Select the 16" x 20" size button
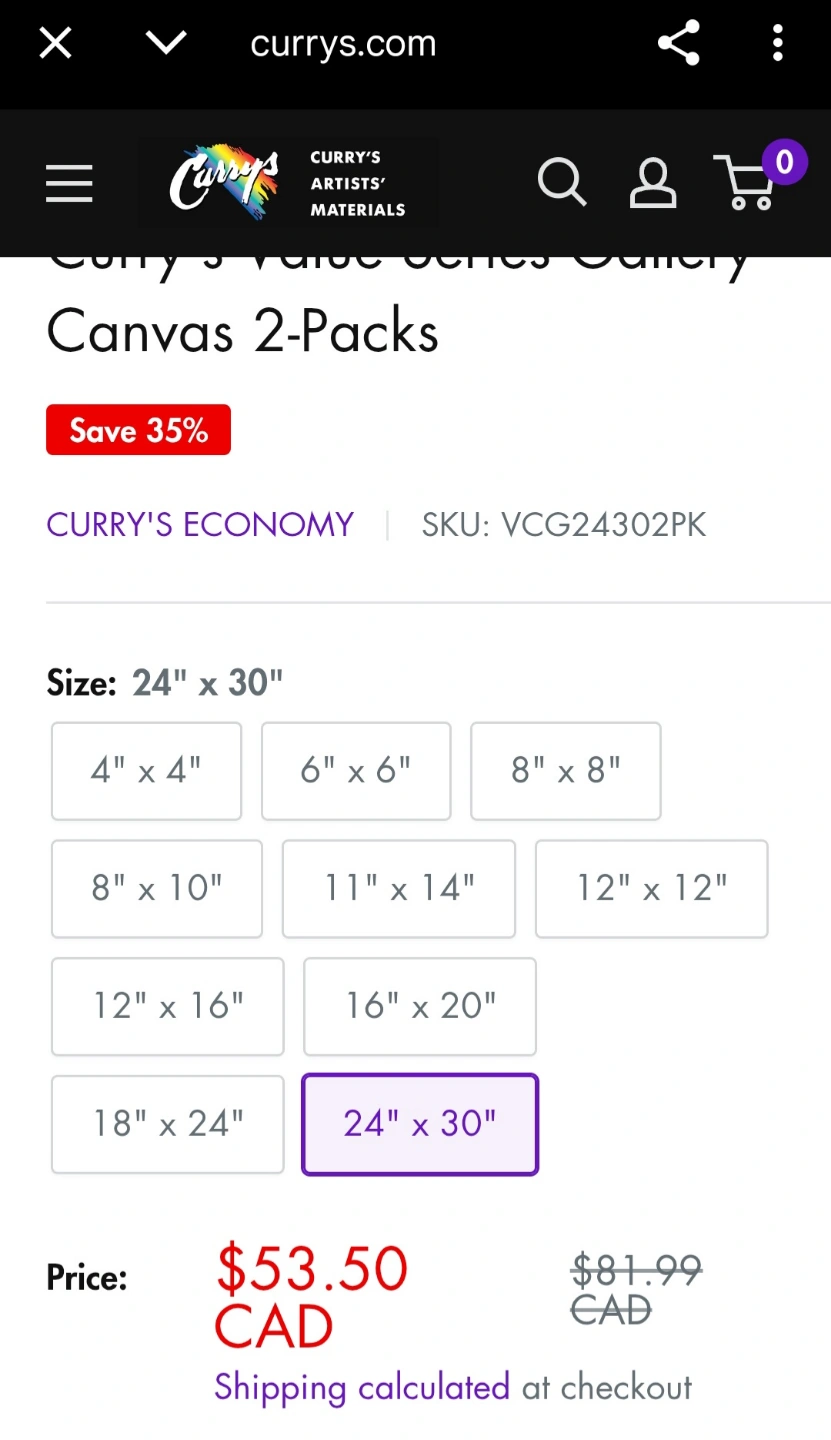The width and height of the screenshot is (831, 1440). point(420,1007)
